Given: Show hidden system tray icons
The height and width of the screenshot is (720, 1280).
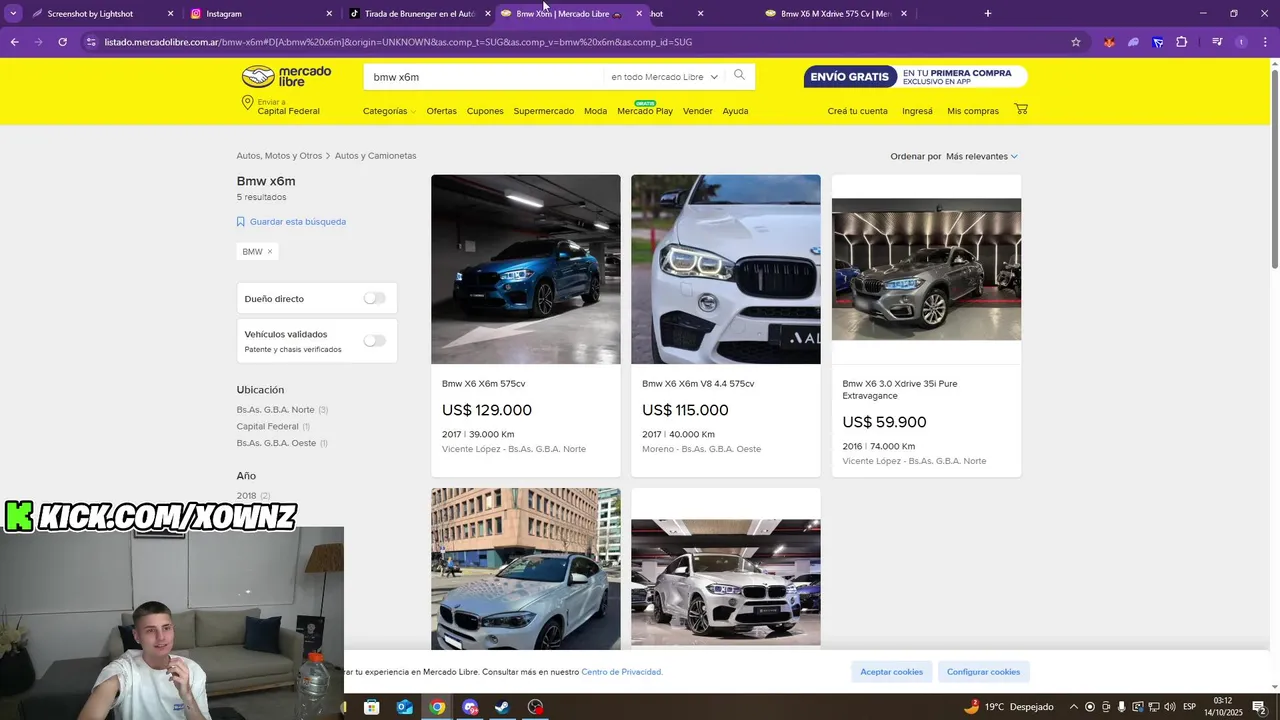Looking at the screenshot, I should click(1074, 707).
